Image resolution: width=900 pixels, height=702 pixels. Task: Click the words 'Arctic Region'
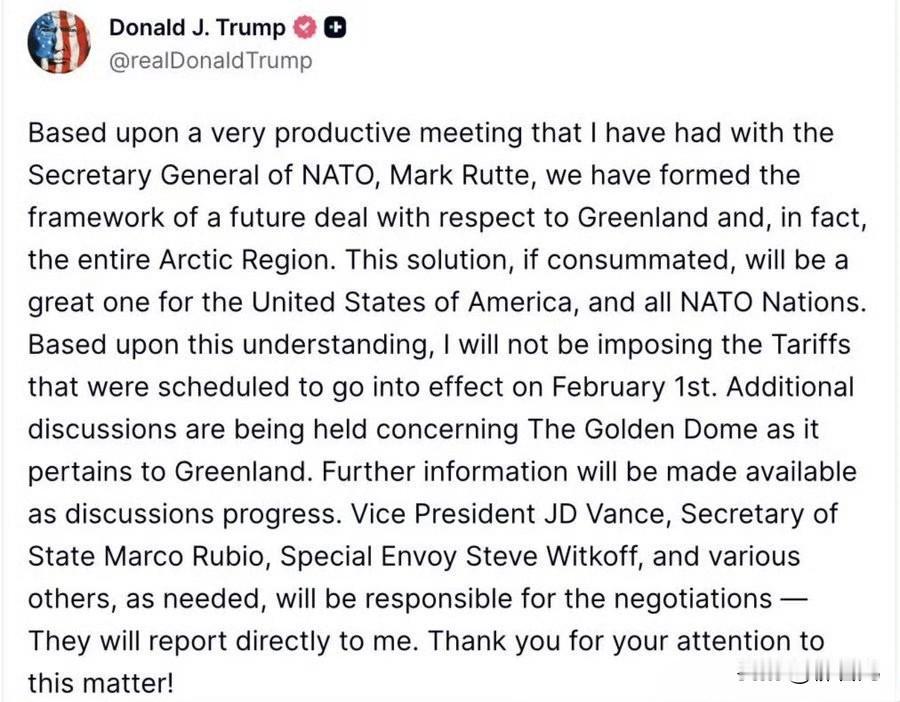(246, 260)
